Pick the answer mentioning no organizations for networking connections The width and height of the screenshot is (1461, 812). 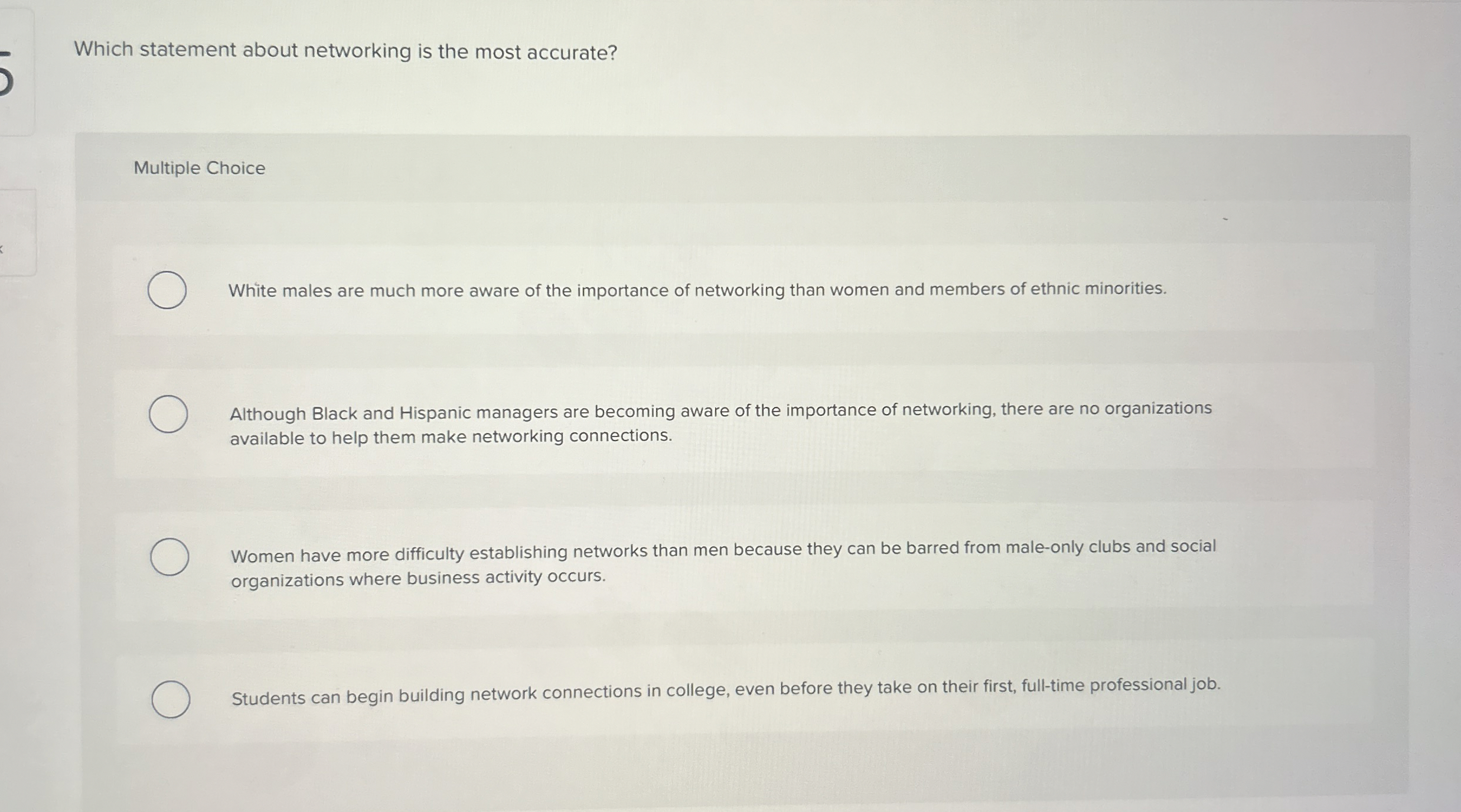720,424
